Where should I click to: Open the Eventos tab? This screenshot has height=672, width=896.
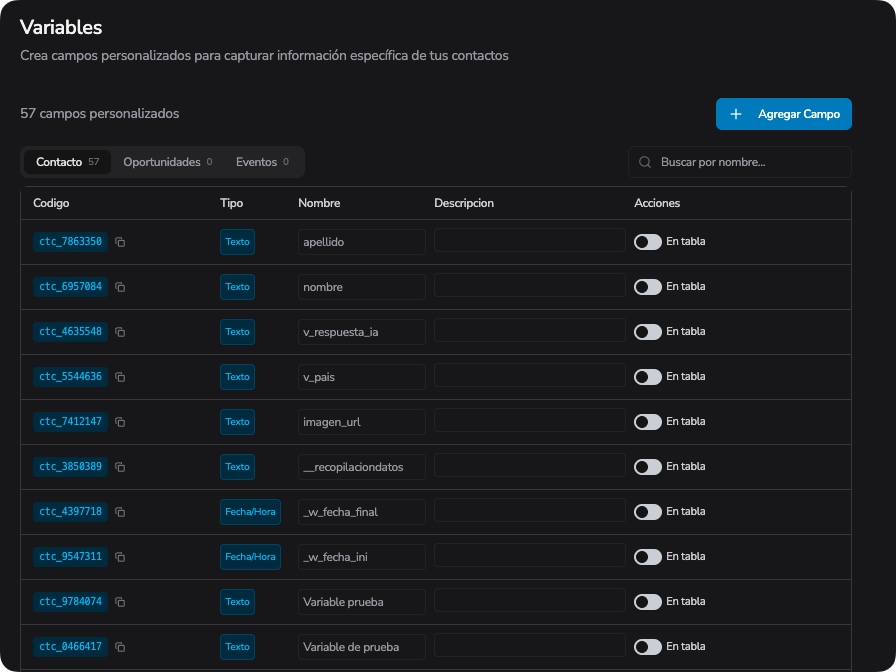[262, 162]
